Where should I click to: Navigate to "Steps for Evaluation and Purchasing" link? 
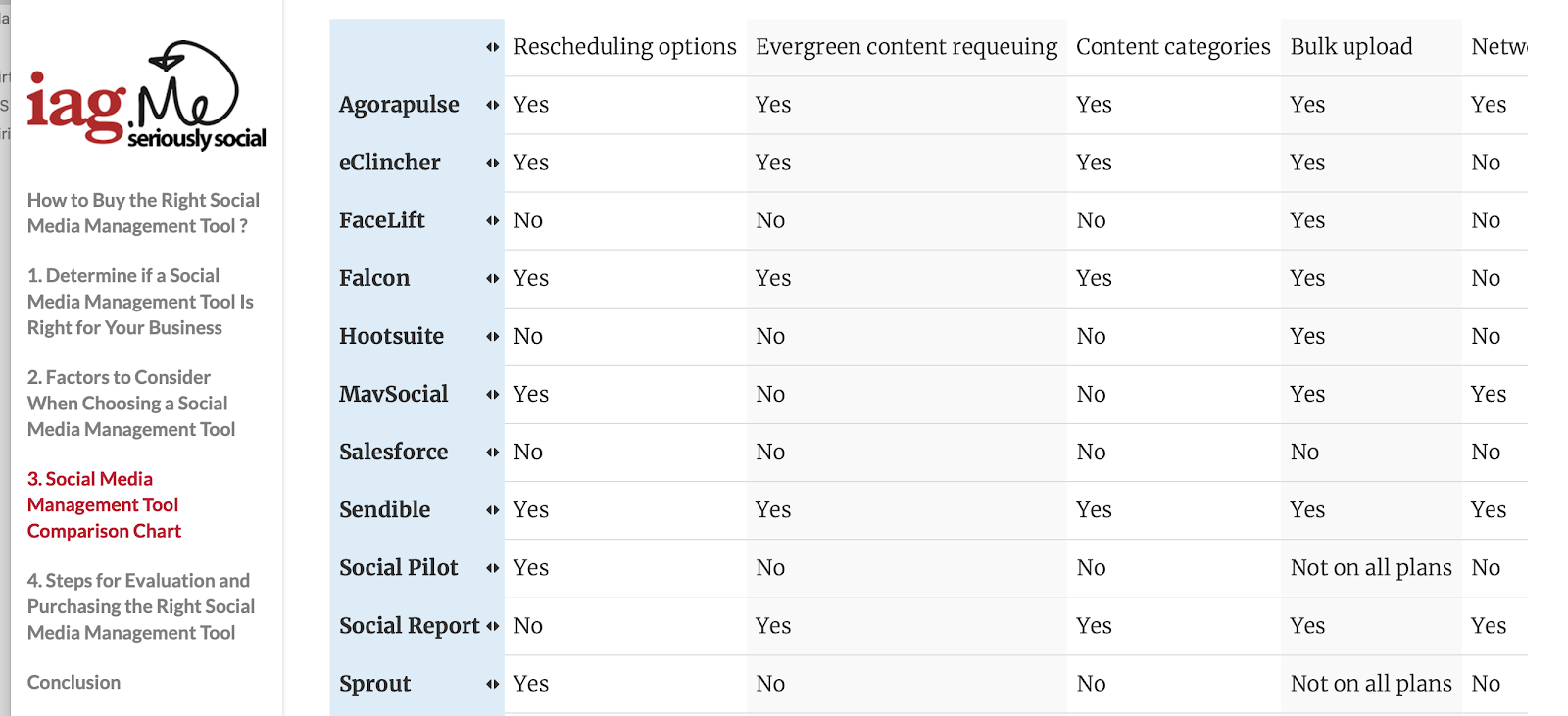point(140,606)
